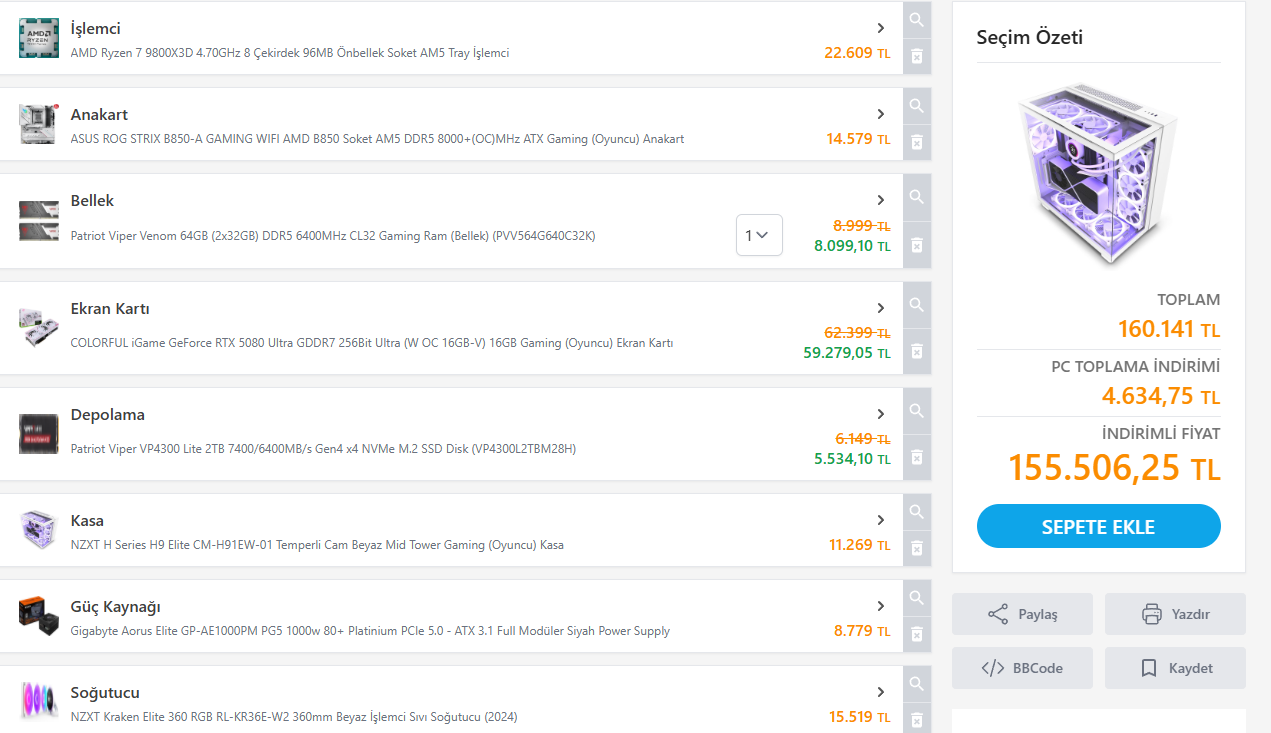Click the search icon on the Güç Kaynağı row

tap(917, 598)
